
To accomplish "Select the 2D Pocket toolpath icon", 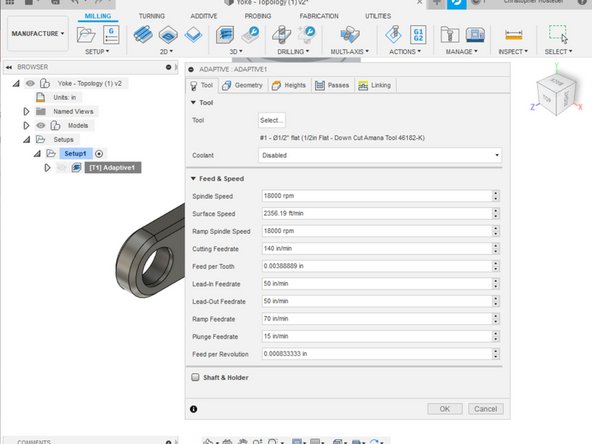I will click(168, 35).
